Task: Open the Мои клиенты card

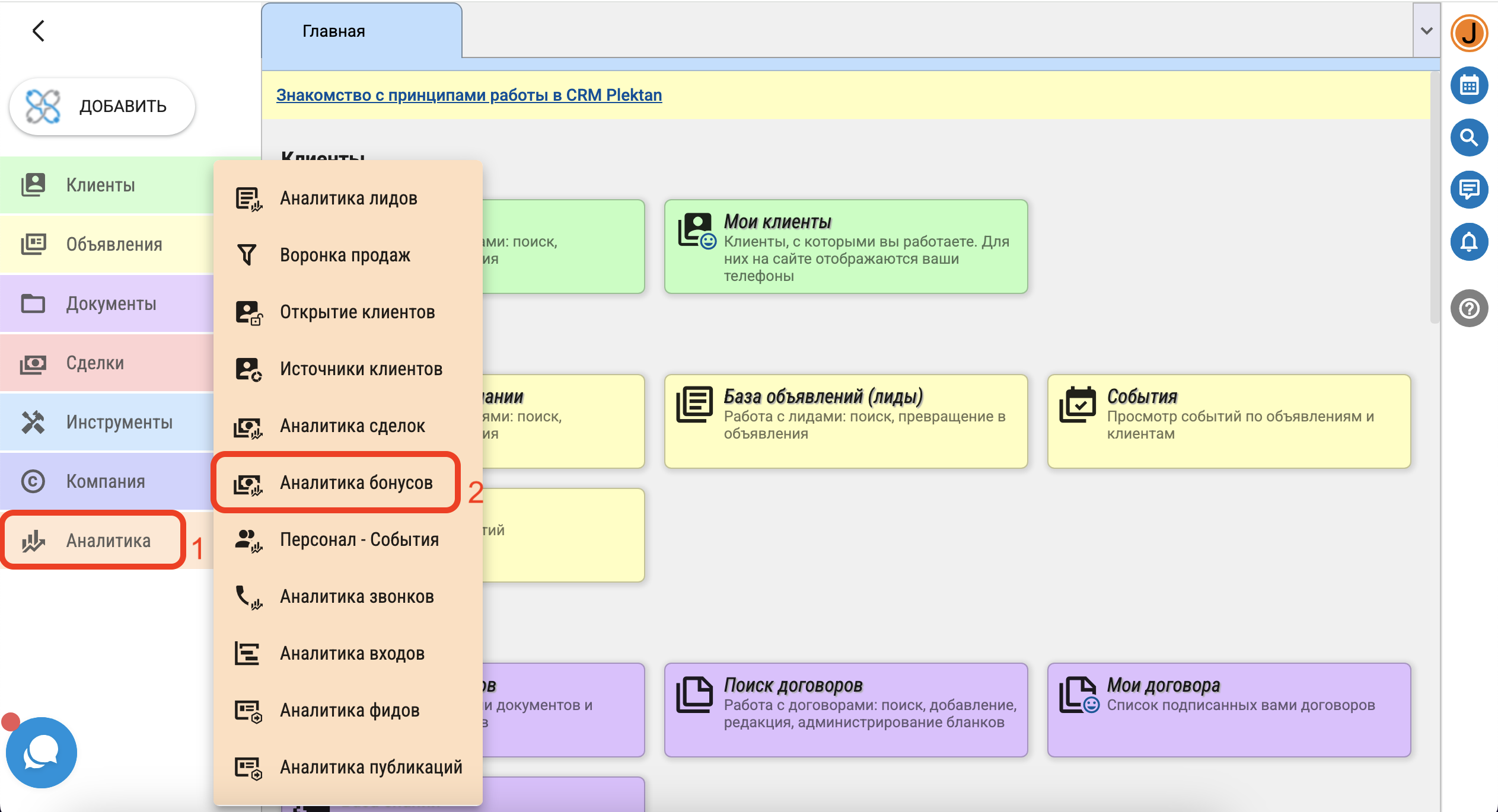Action: click(845, 247)
